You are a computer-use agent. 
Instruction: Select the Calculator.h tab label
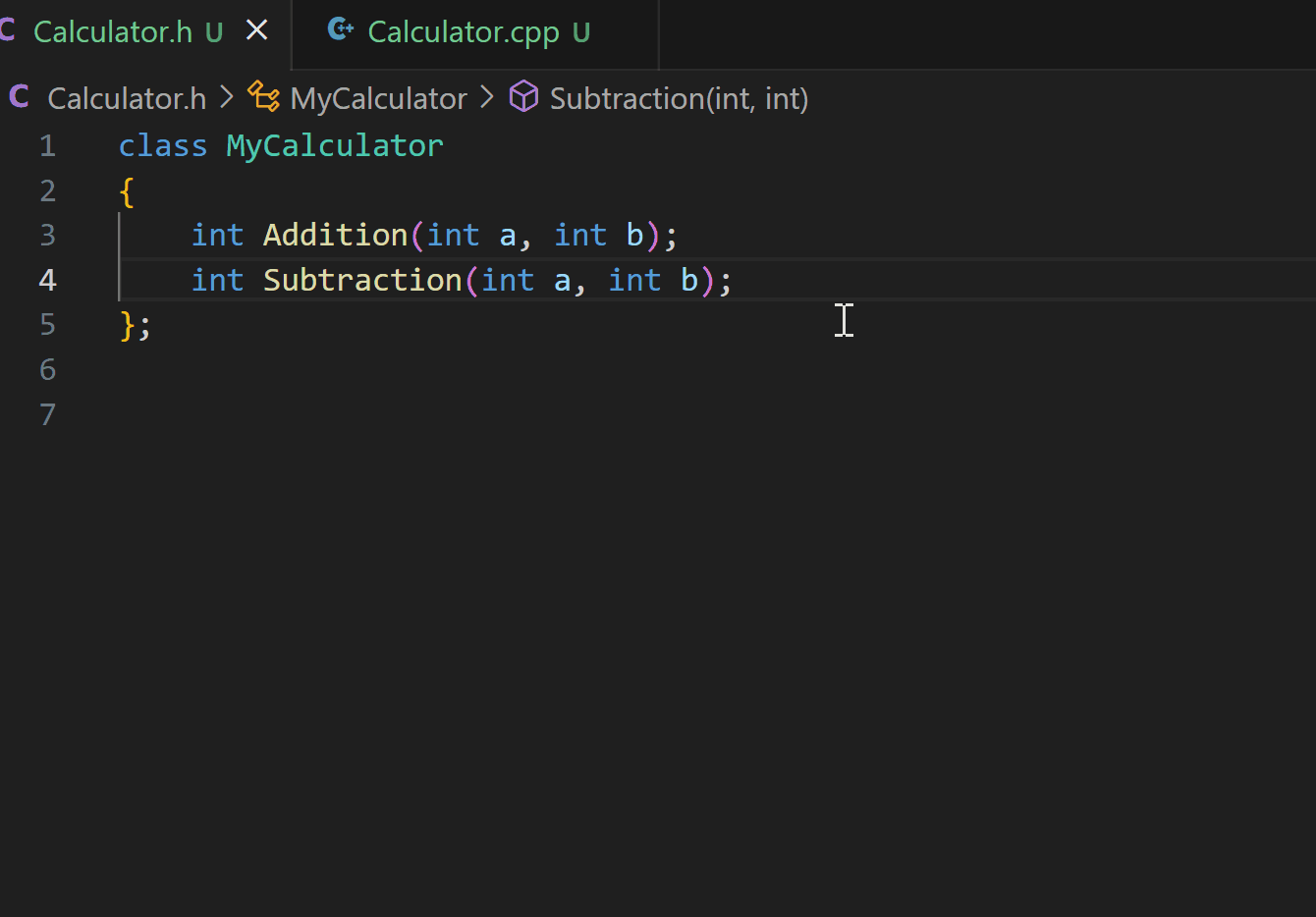coord(112,32)
